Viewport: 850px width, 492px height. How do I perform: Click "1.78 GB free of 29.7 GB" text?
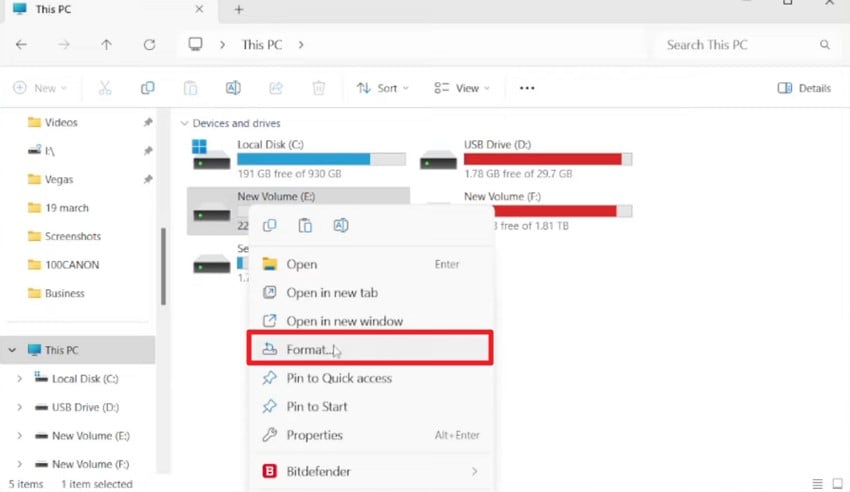pos(518,173)
